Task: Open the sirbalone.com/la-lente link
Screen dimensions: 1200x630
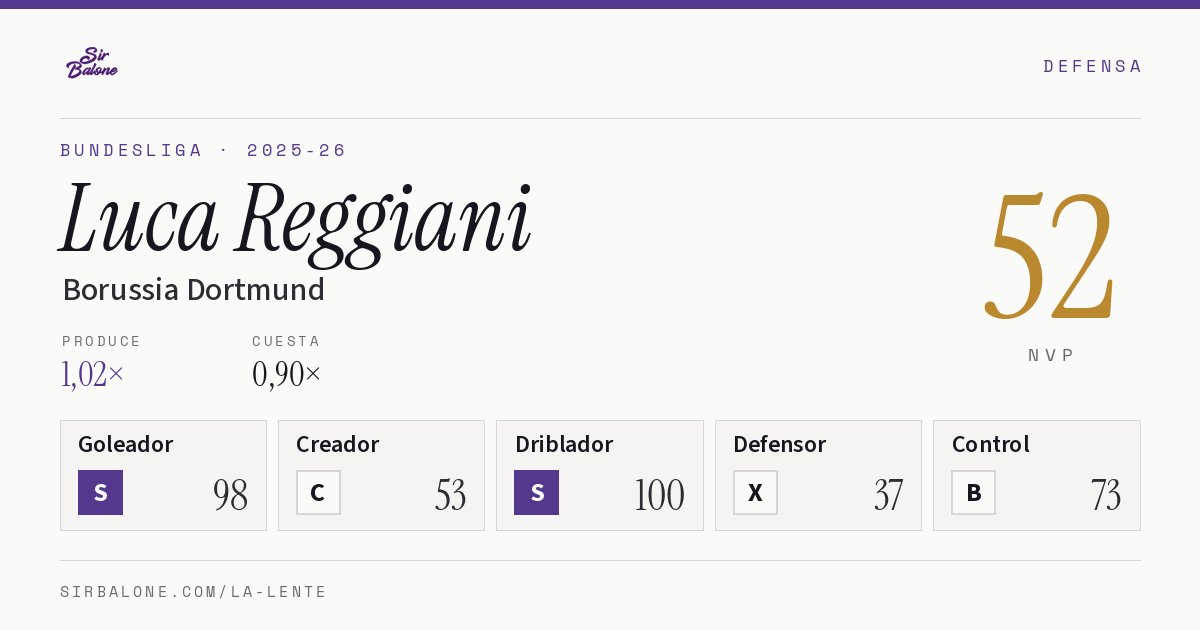Action: click(194, 592)
